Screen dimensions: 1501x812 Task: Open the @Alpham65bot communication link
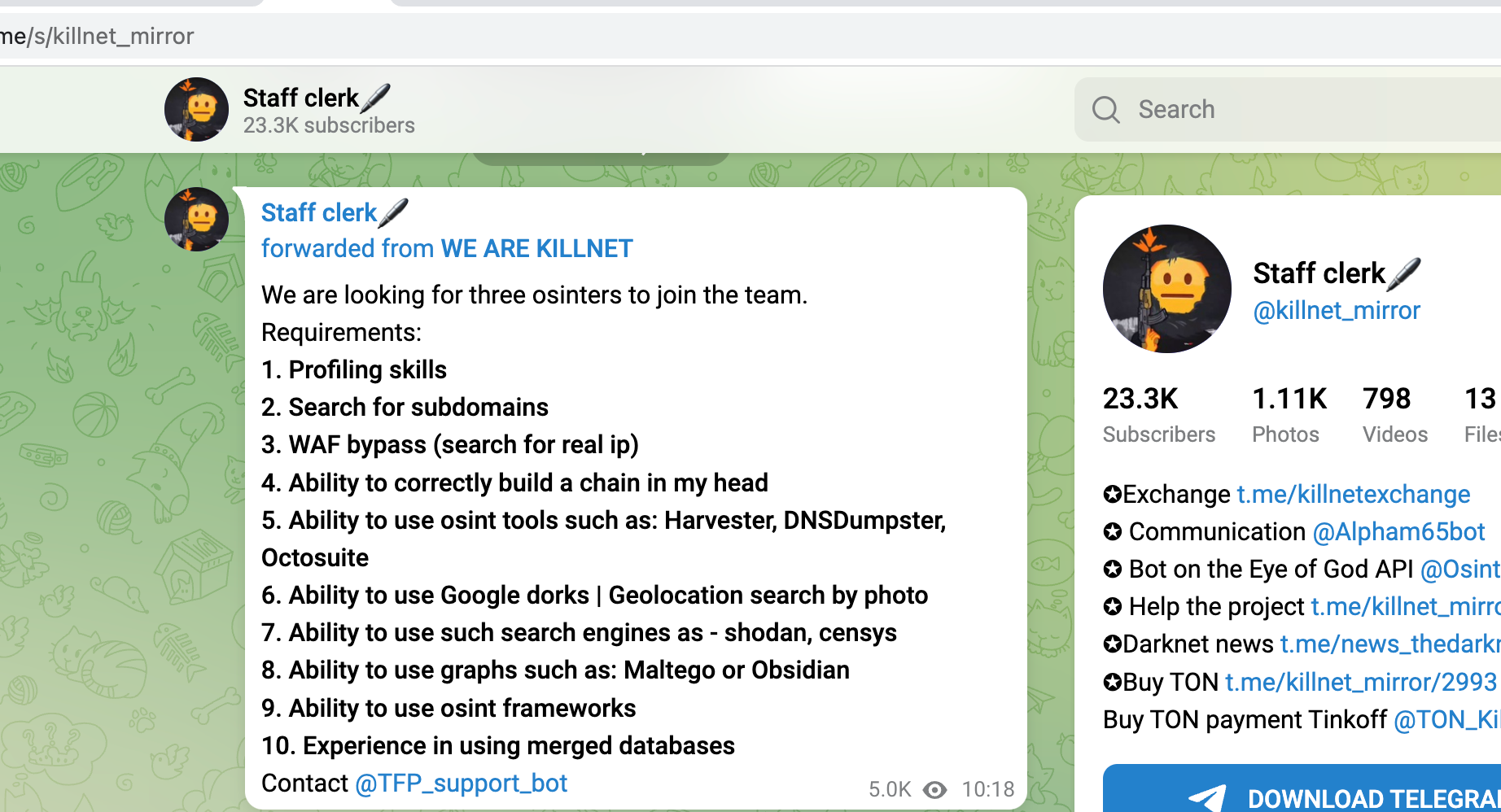1399,531
